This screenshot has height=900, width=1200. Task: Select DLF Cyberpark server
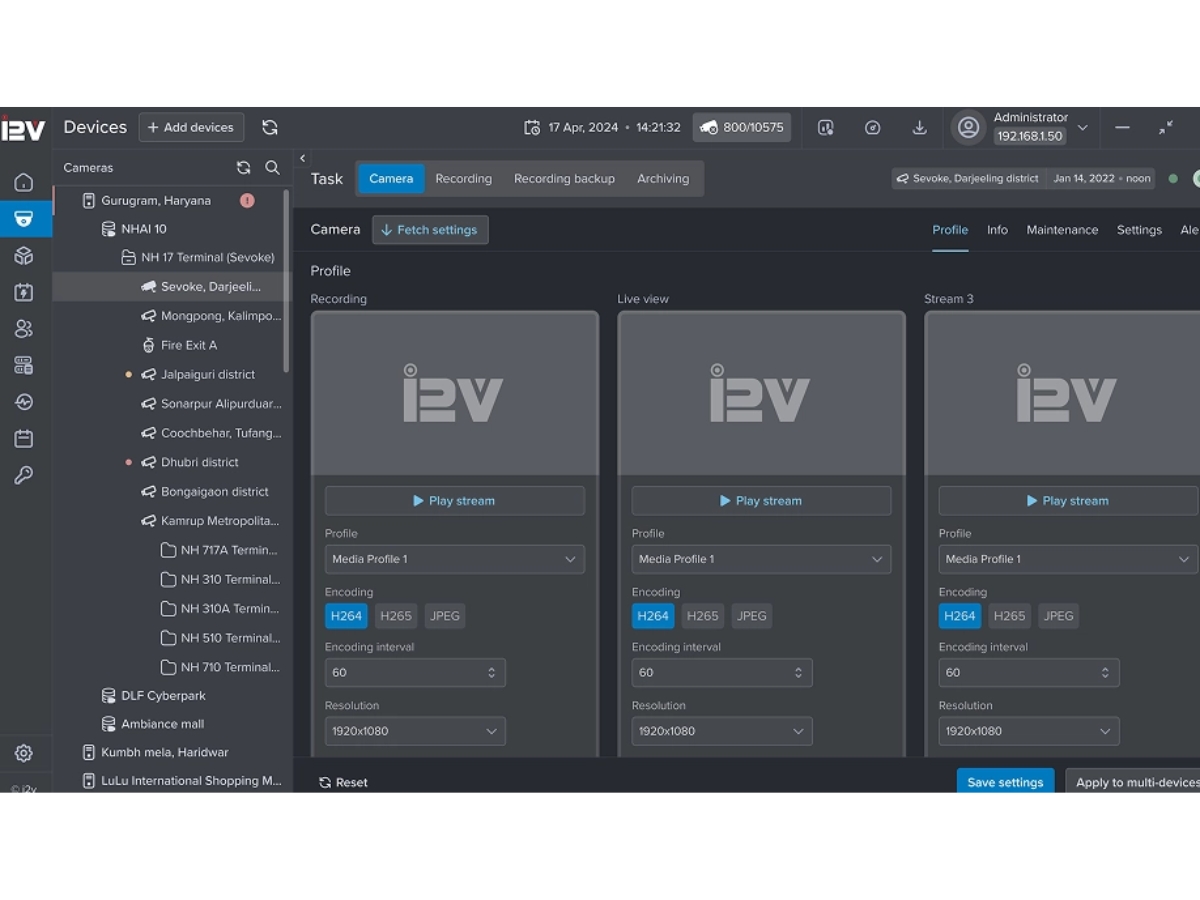[155, 695]
